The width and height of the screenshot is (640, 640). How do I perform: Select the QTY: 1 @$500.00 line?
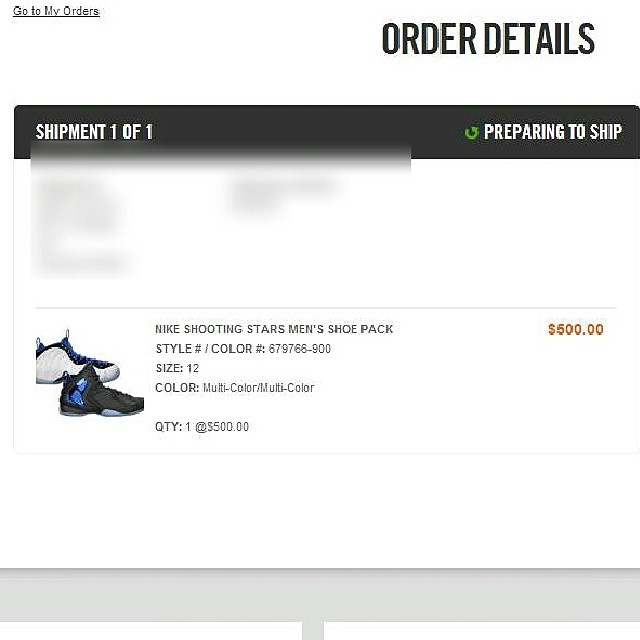click(202, 427)
